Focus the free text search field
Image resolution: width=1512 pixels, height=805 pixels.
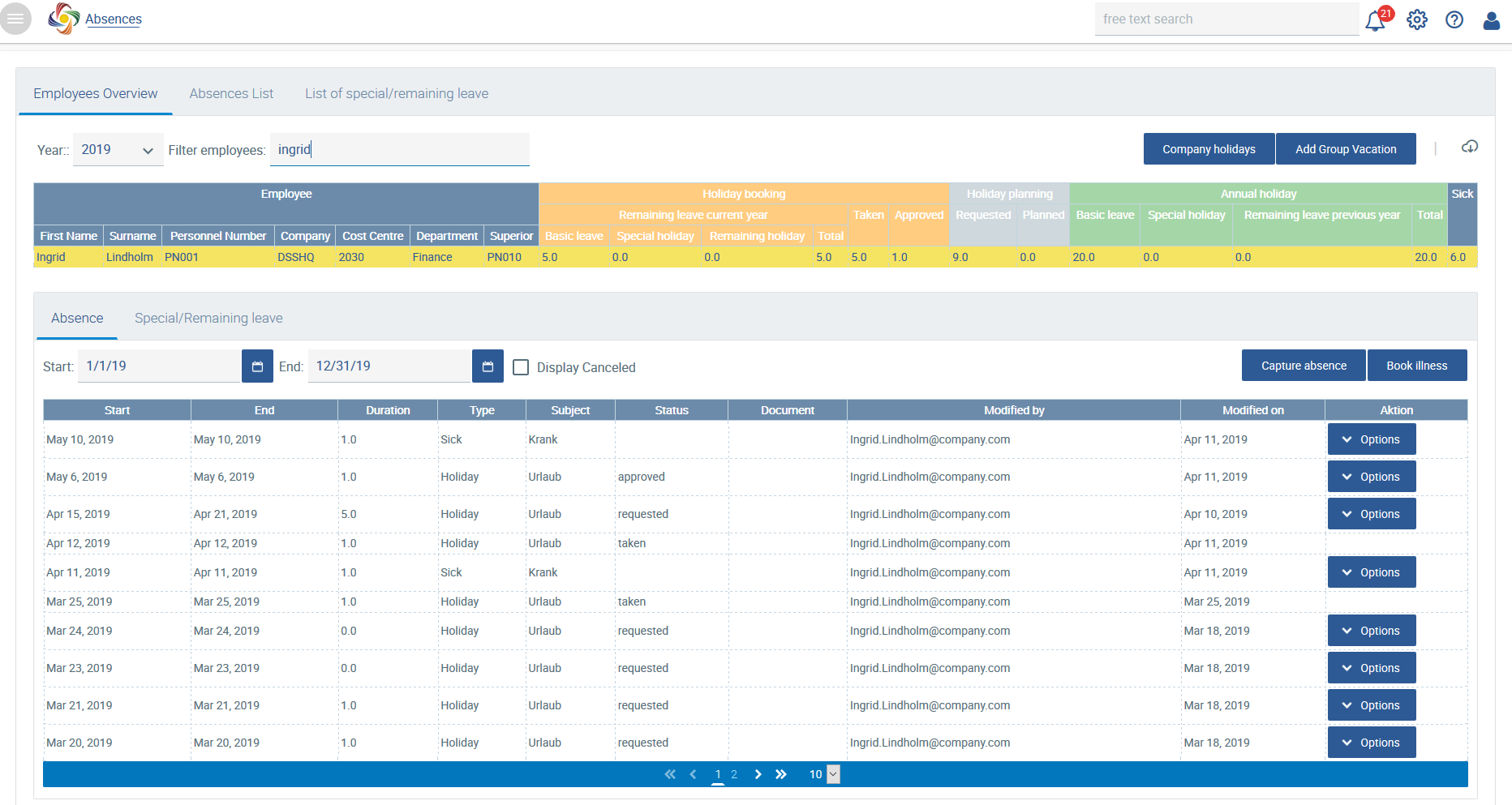point(1226,19)
